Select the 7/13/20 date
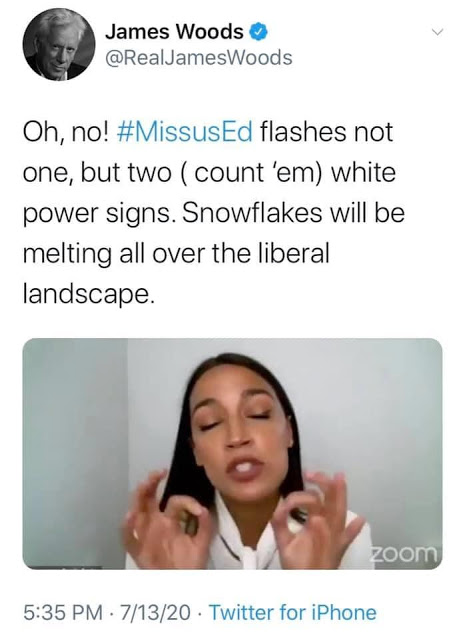465x640 pixels. [x=155, y=612]
